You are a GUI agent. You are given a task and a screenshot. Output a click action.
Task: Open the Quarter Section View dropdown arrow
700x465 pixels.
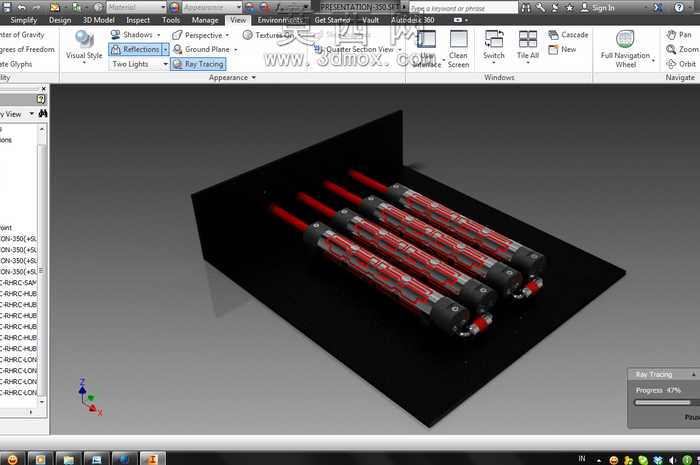(x=400, y=50)
